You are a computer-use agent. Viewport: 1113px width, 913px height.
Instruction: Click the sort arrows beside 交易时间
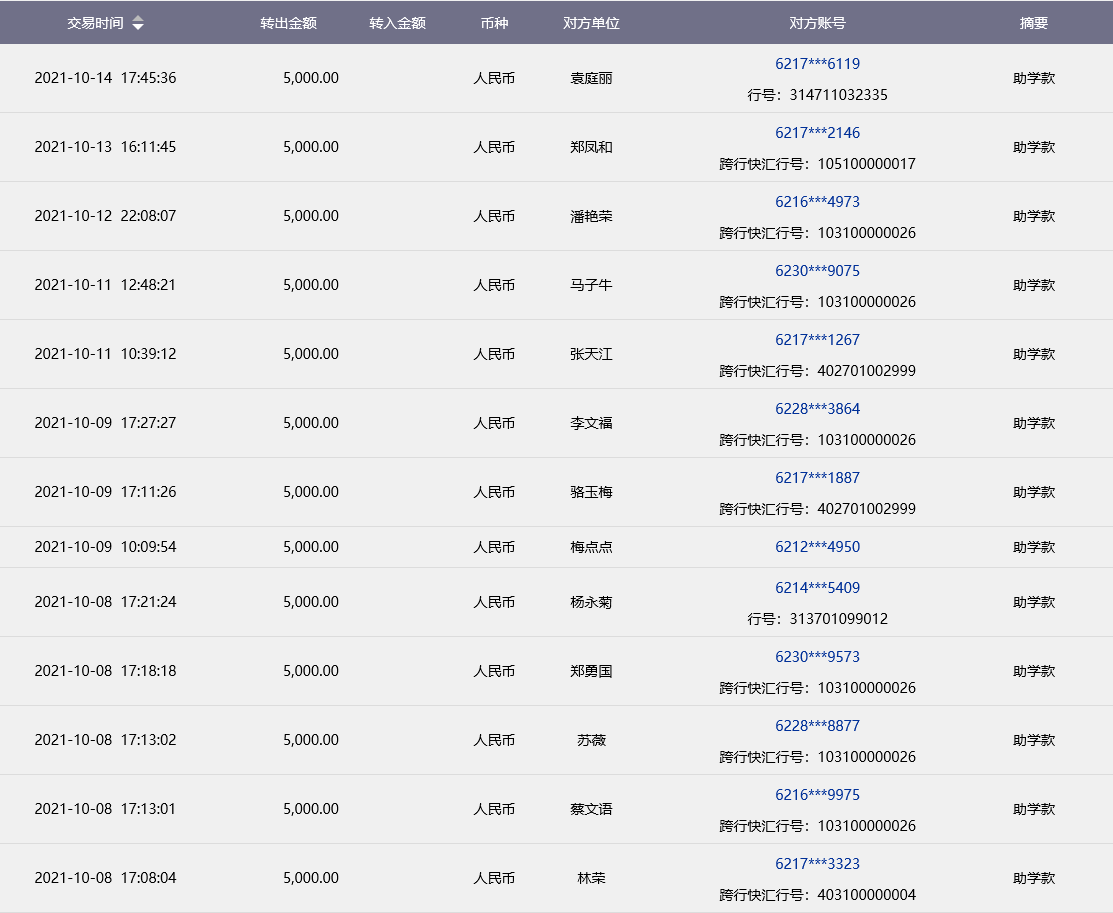(x=138, y=23)
